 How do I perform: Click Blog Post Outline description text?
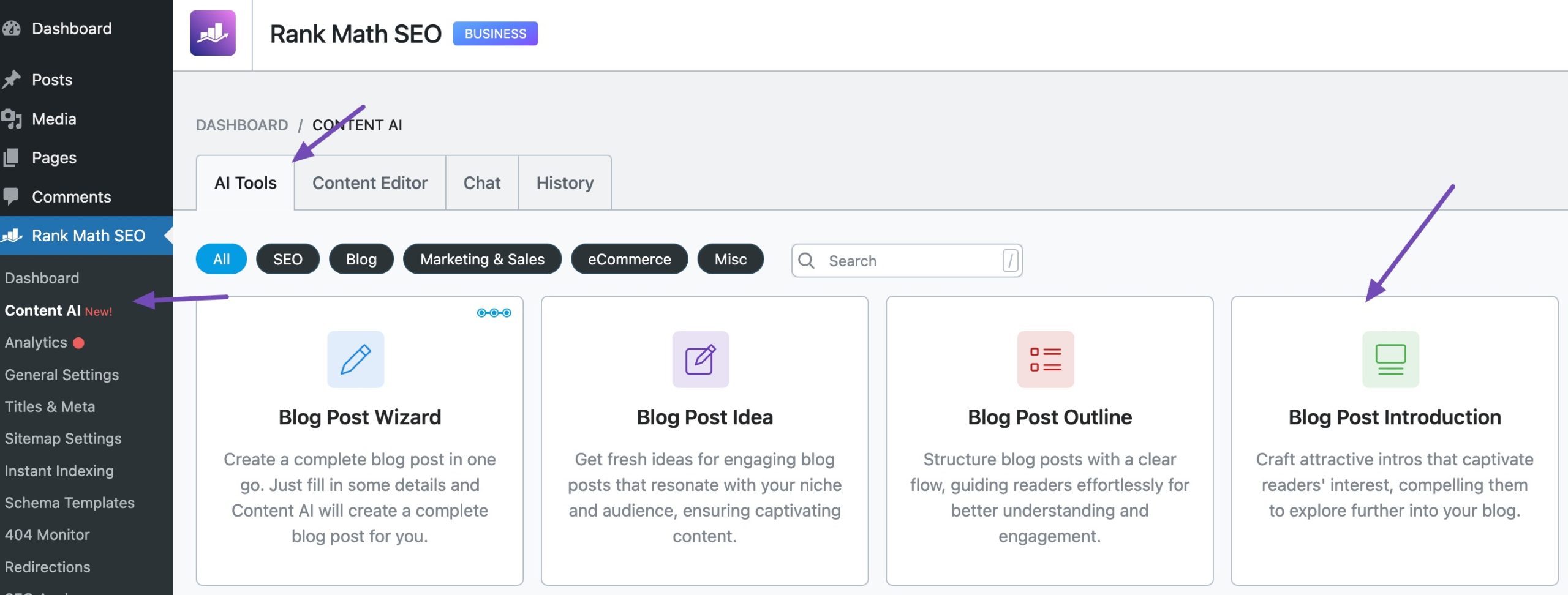(1050, 497)
